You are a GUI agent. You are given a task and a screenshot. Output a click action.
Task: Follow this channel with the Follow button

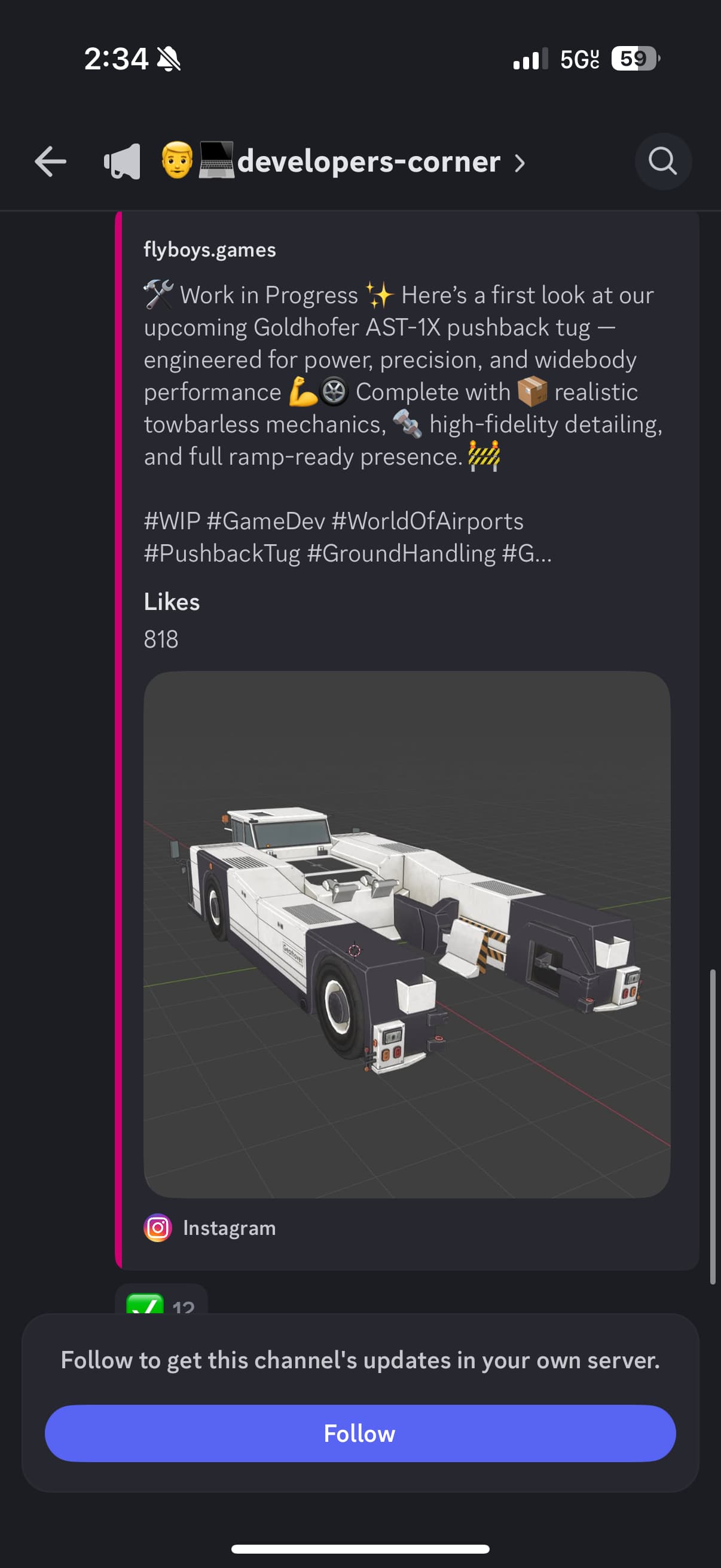360,1433
